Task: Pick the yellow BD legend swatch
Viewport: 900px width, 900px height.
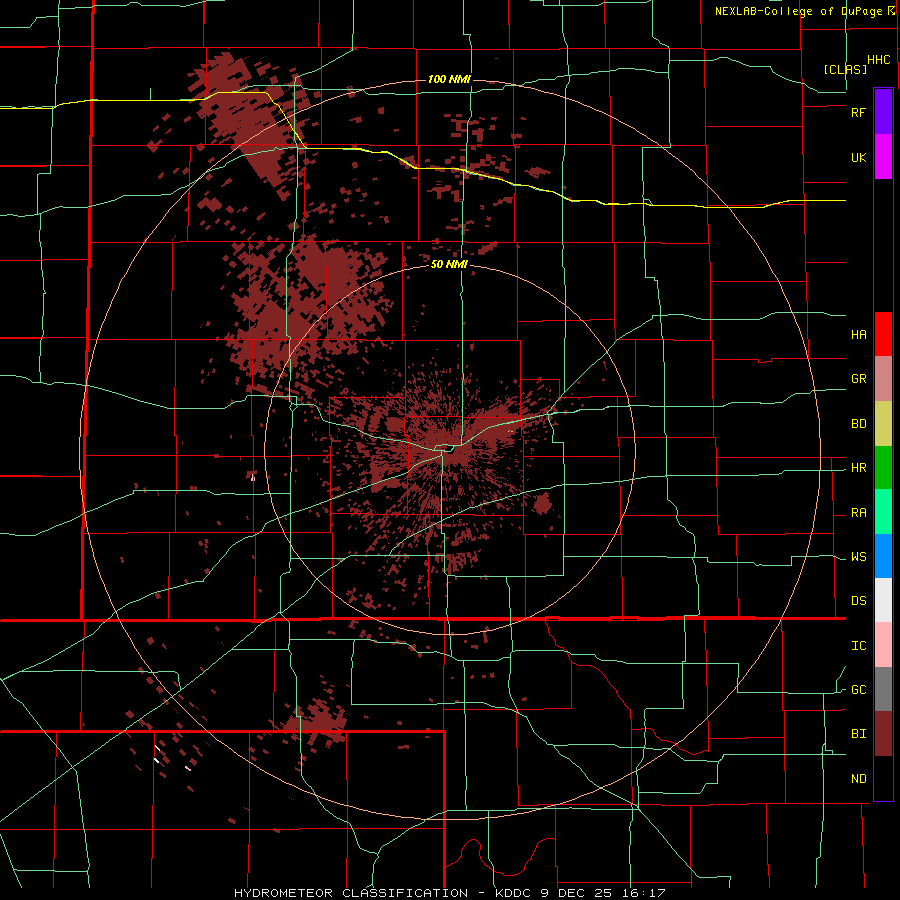Action: (883, 424)
